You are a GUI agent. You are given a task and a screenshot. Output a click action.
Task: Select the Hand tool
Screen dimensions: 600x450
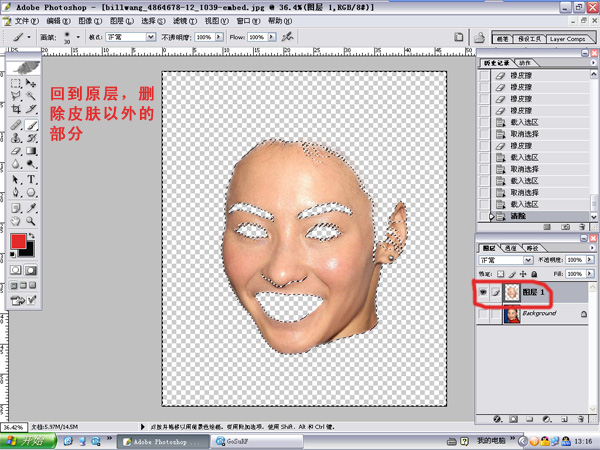[x=16, y=221]
